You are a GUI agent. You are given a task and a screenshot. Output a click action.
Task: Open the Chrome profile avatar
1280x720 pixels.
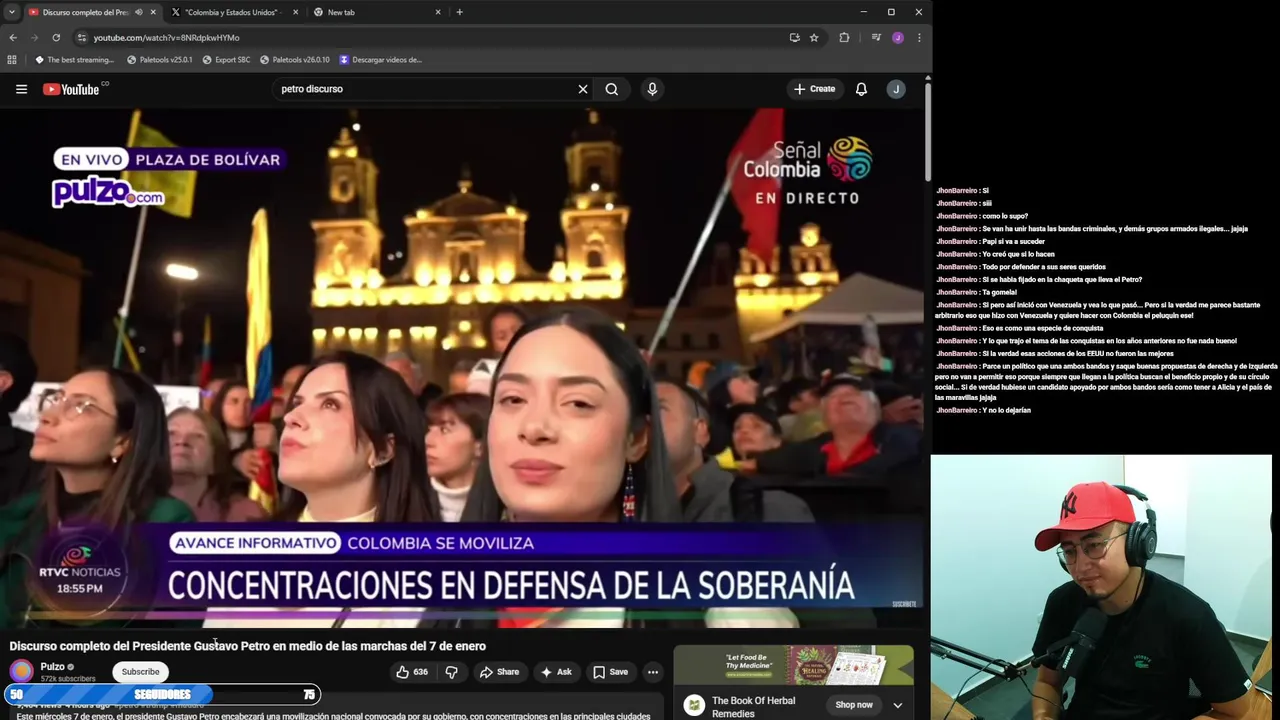898,37
